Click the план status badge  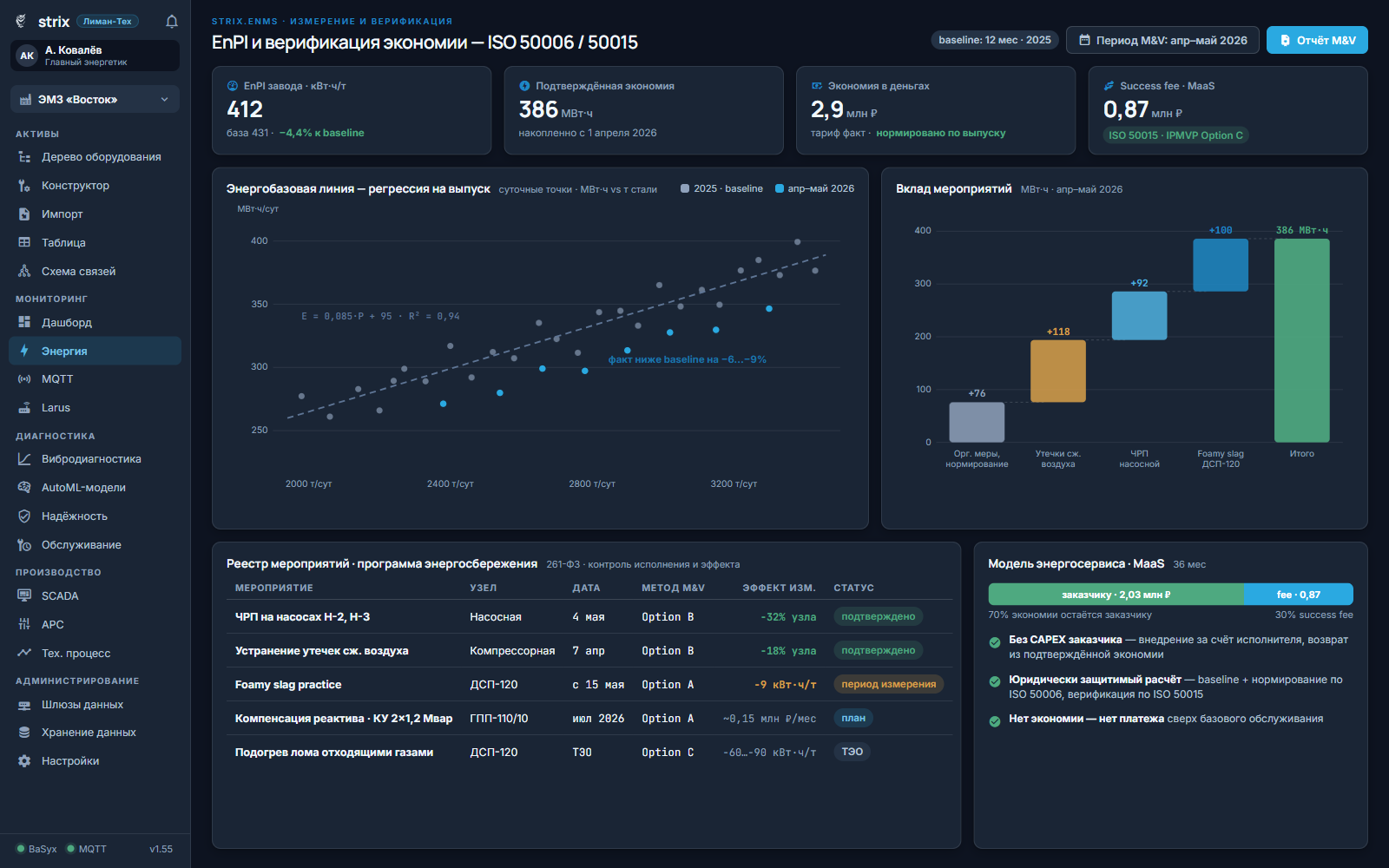[x=853, y=718]
